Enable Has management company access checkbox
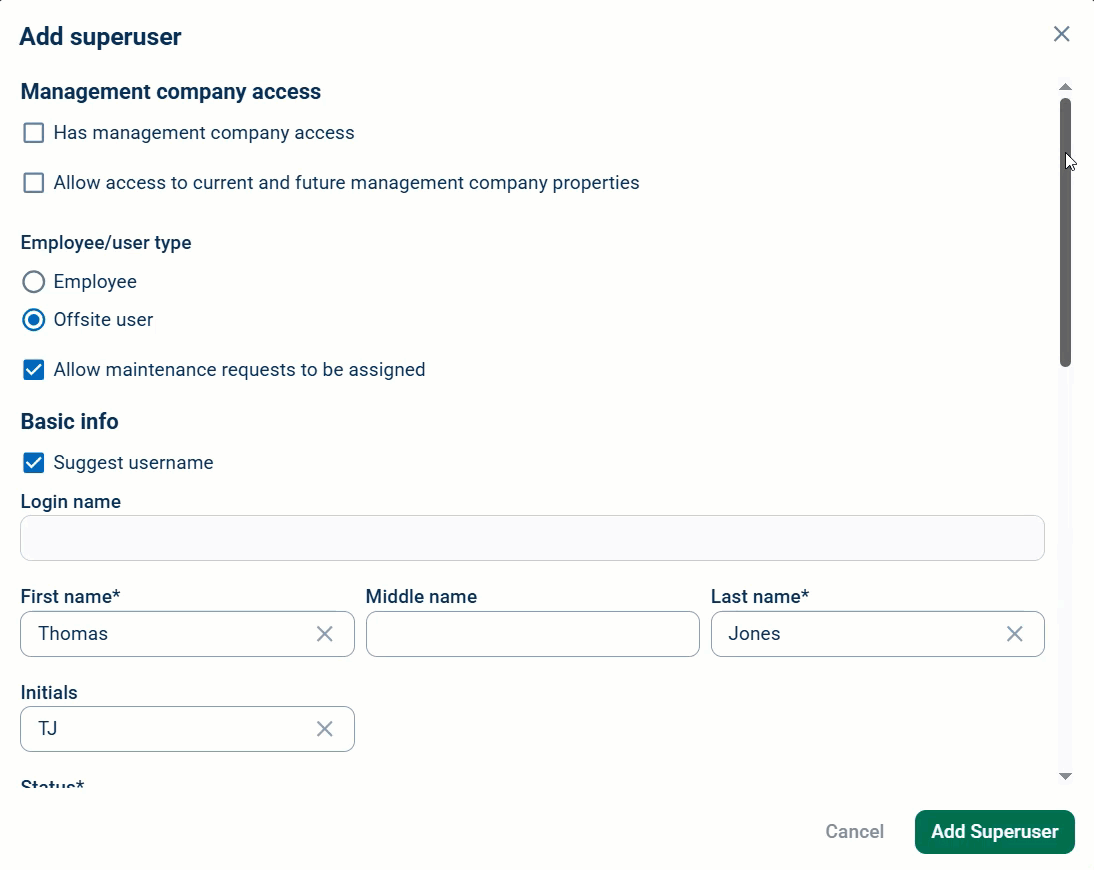 point(33,133)
